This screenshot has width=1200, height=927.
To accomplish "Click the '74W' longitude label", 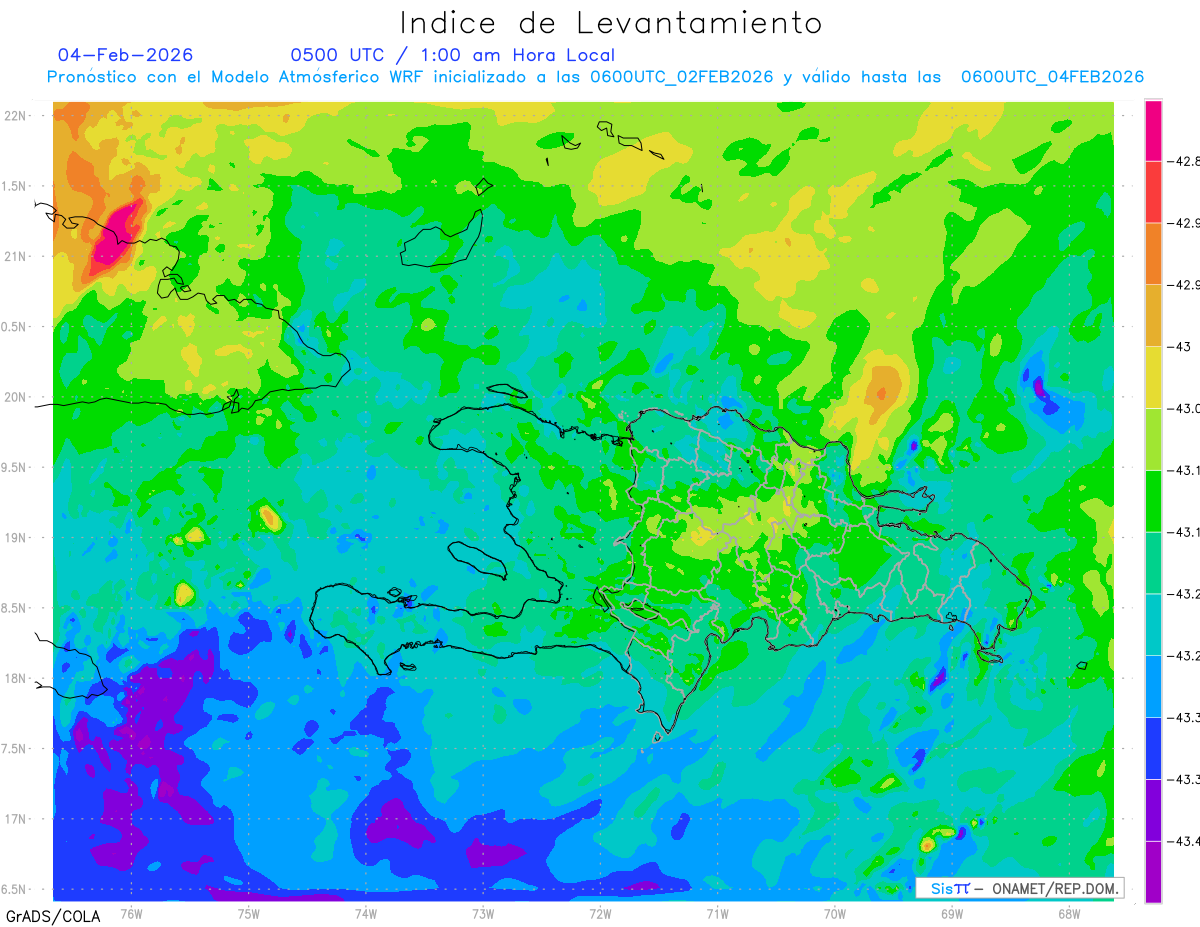I will pos(365,914).
